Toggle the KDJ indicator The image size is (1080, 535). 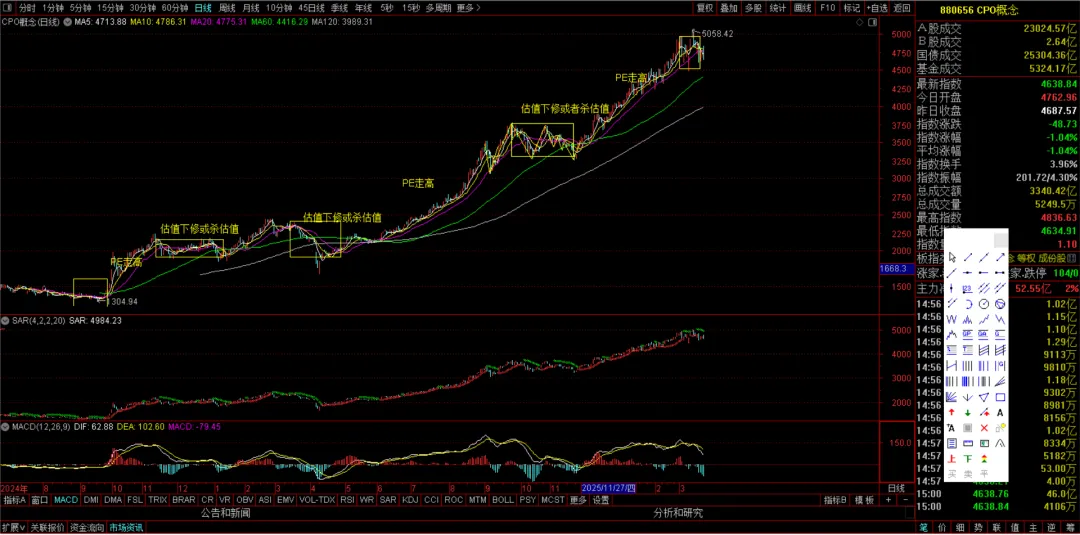[x=410, y=500]
